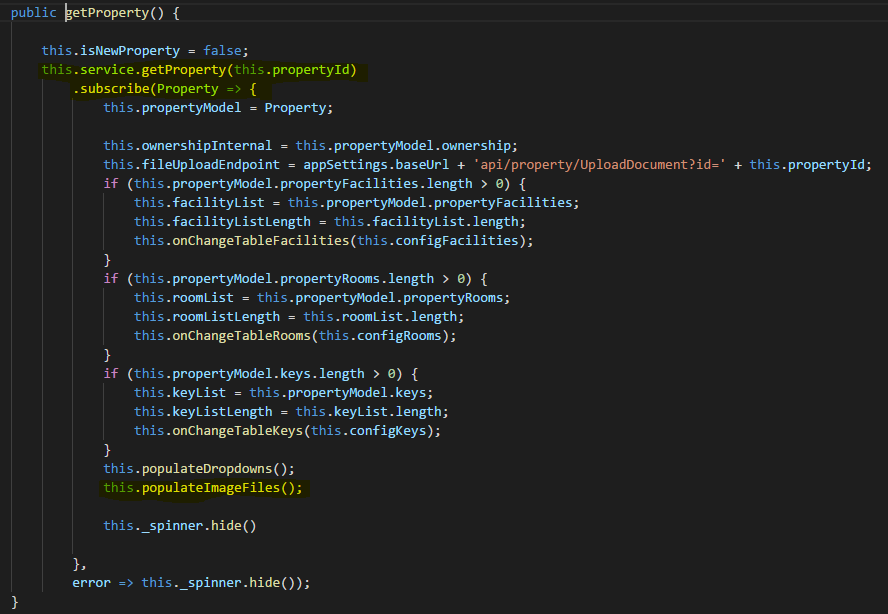Viewport: 888px width, 614px height.
Task: Click 'appSettings.baseUrl' expression
Action: click(x=376, y=165)
